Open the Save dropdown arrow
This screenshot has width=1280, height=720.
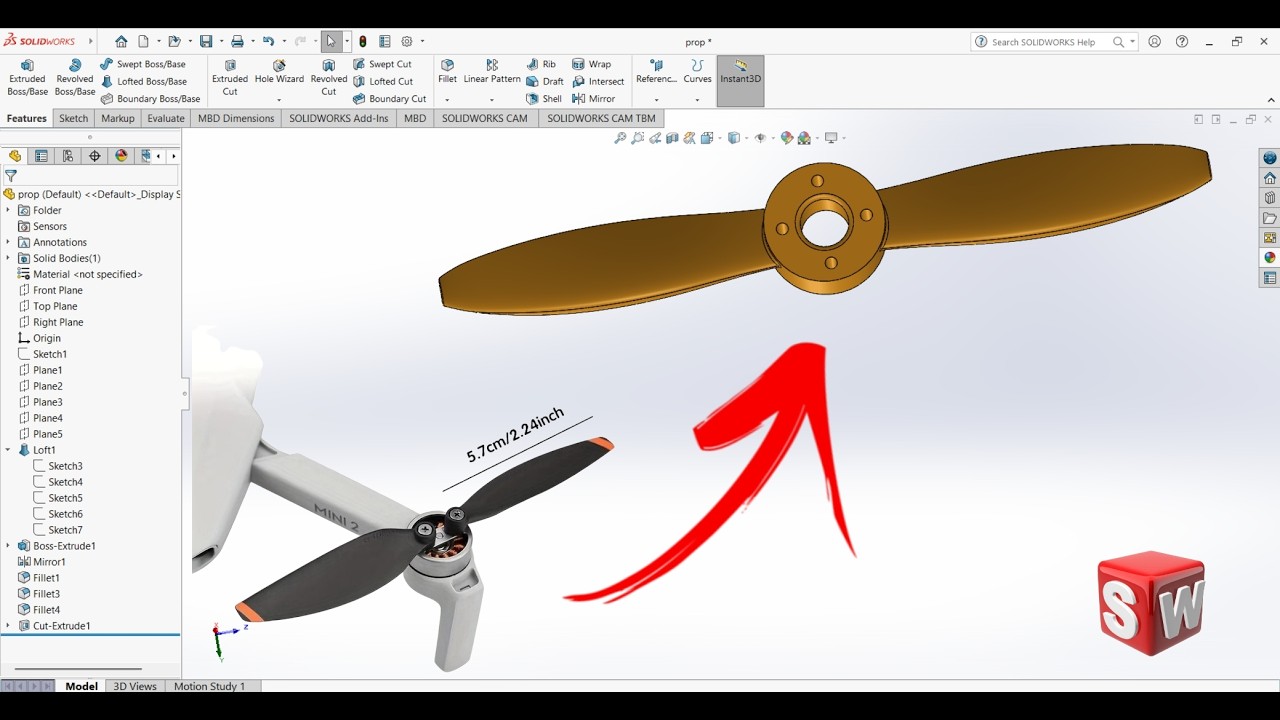coord(221,42)
